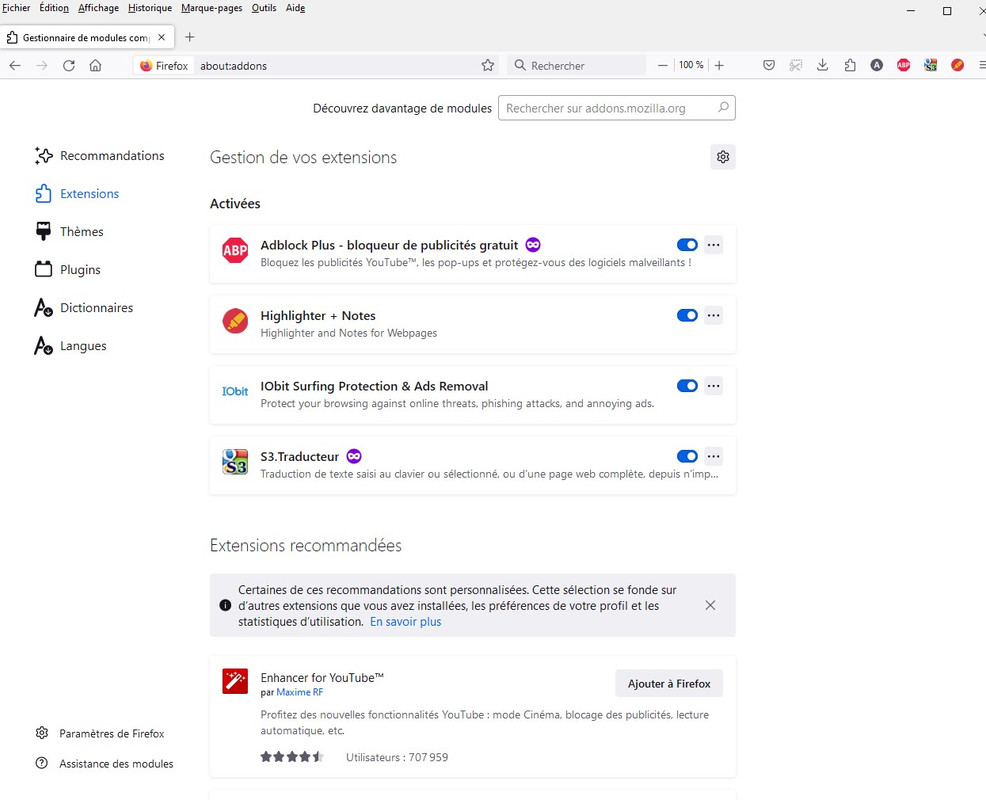
Task: Click the IObit extension logo
Action: (235, 391)
